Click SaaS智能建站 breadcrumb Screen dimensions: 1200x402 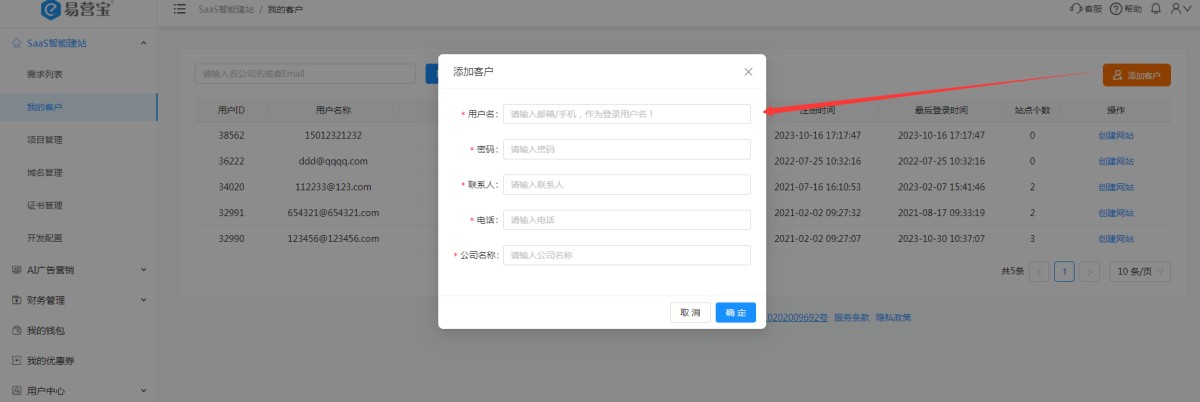click(225, 9)
